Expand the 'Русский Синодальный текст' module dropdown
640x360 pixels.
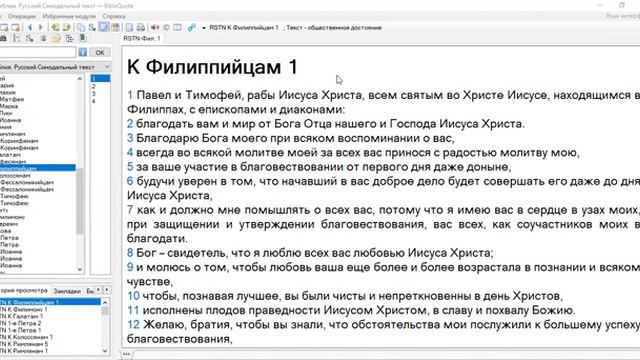click(x=107, y=67)
